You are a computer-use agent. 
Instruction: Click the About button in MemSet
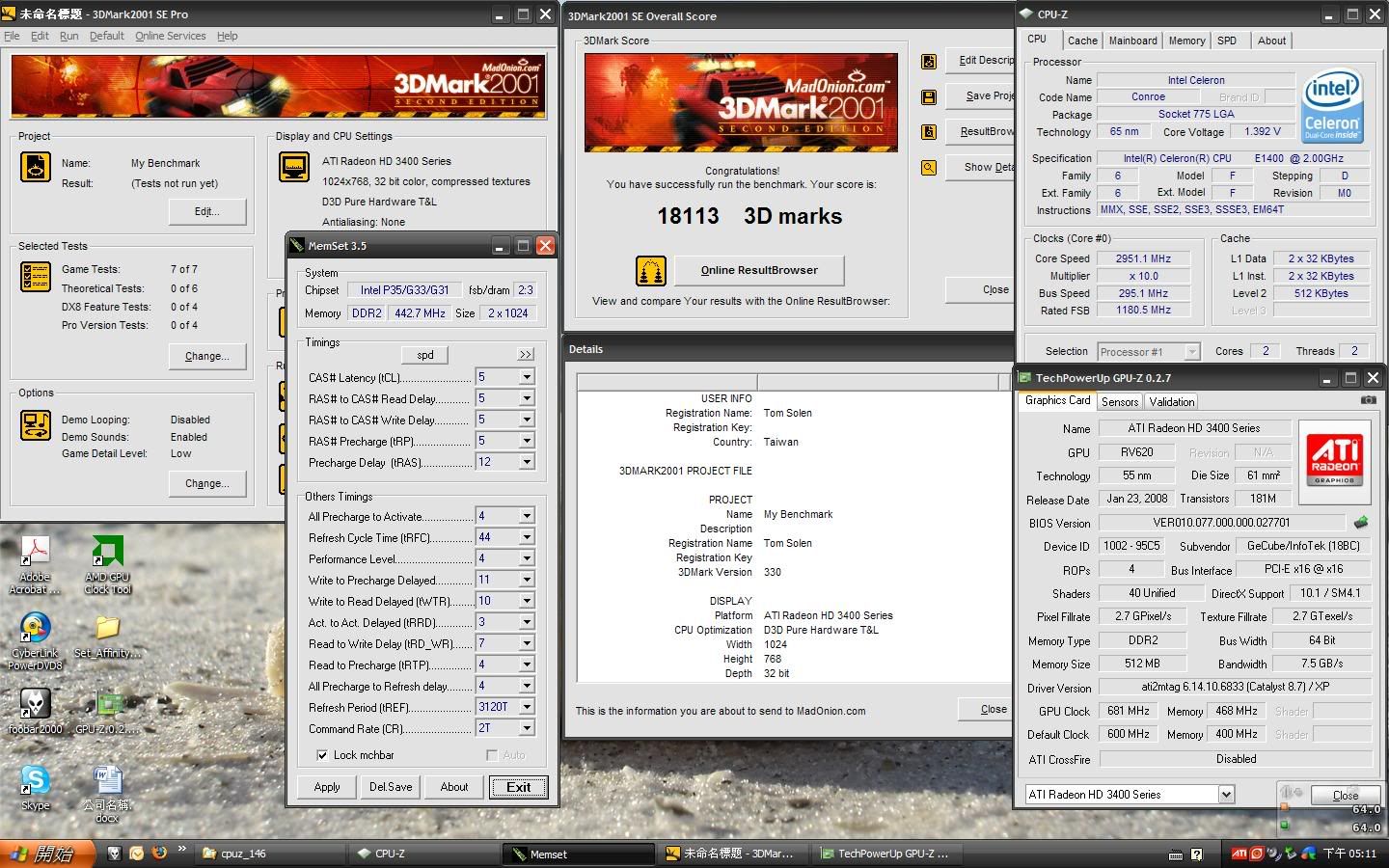tap(454, 787)
